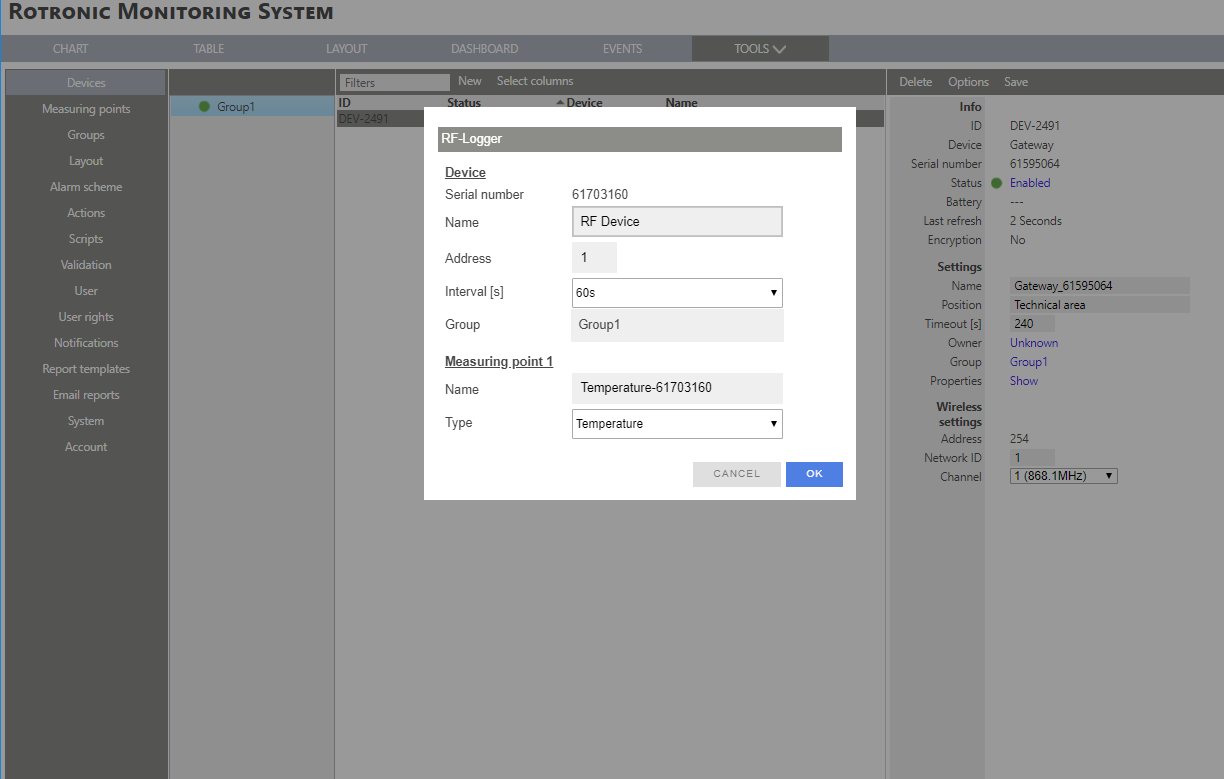Switch to the EVENTS tab
The width and height of the screenshot is (1224, 779).
pos(622,49)
